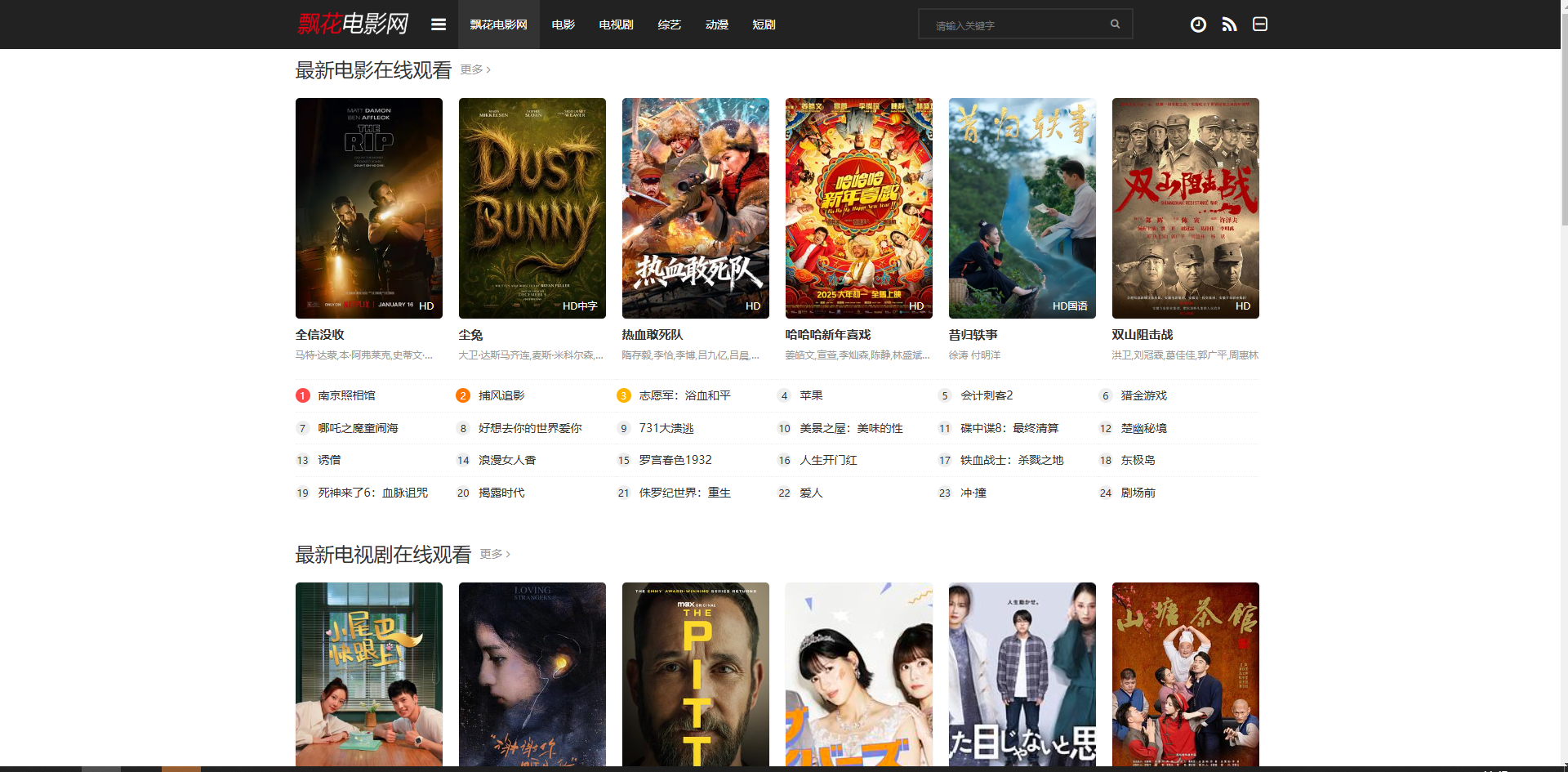Open the Dust Bunny movie poster
This screenshot has width=1568, height=772.
(532, 208)
